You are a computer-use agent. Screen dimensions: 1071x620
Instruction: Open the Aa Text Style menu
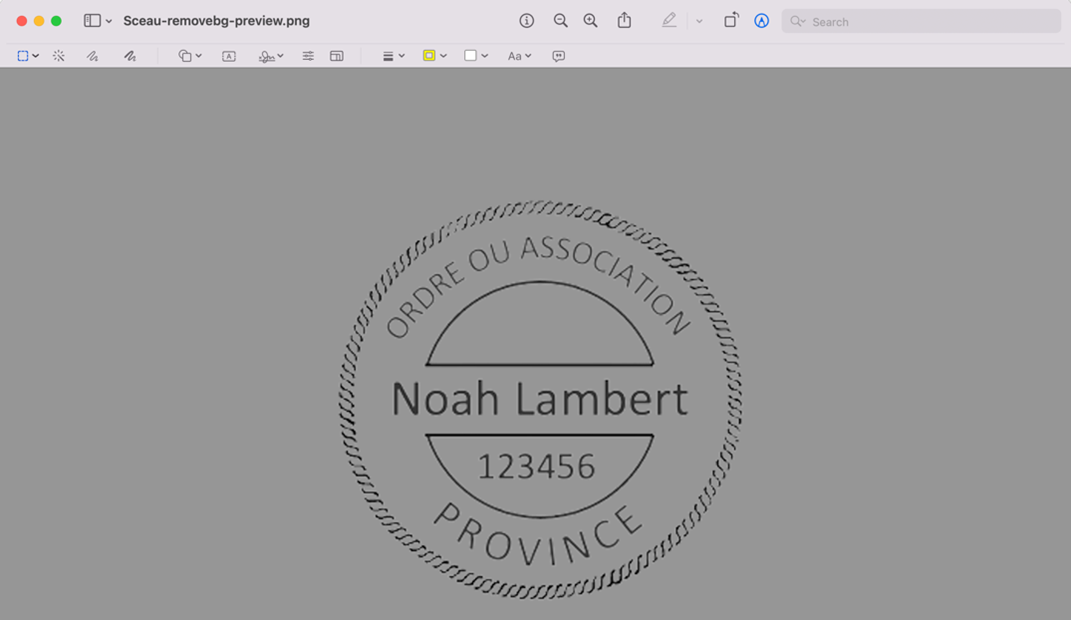tap(519, 56)
